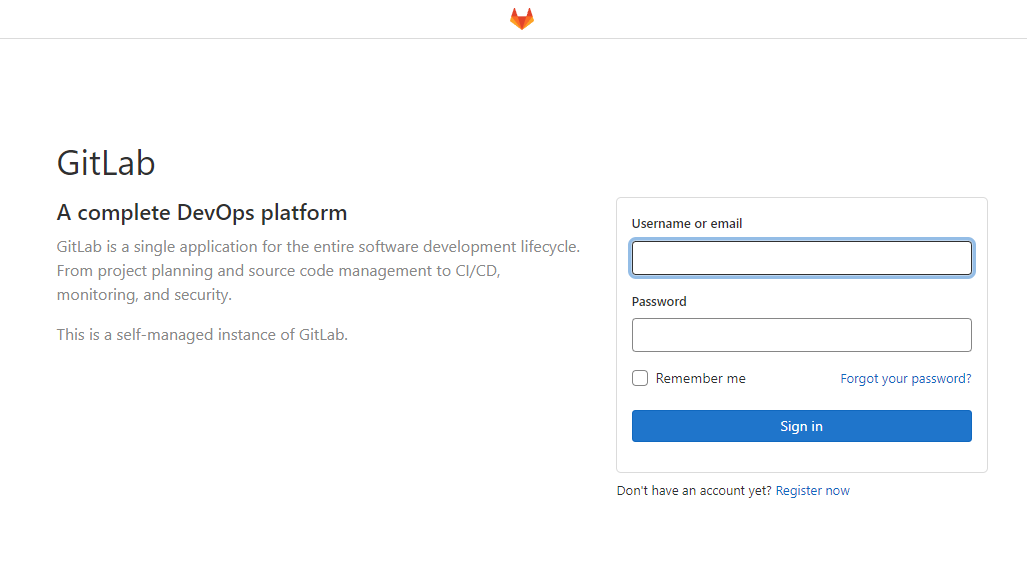
Task: Click into the Password input box
Action: 801,335
